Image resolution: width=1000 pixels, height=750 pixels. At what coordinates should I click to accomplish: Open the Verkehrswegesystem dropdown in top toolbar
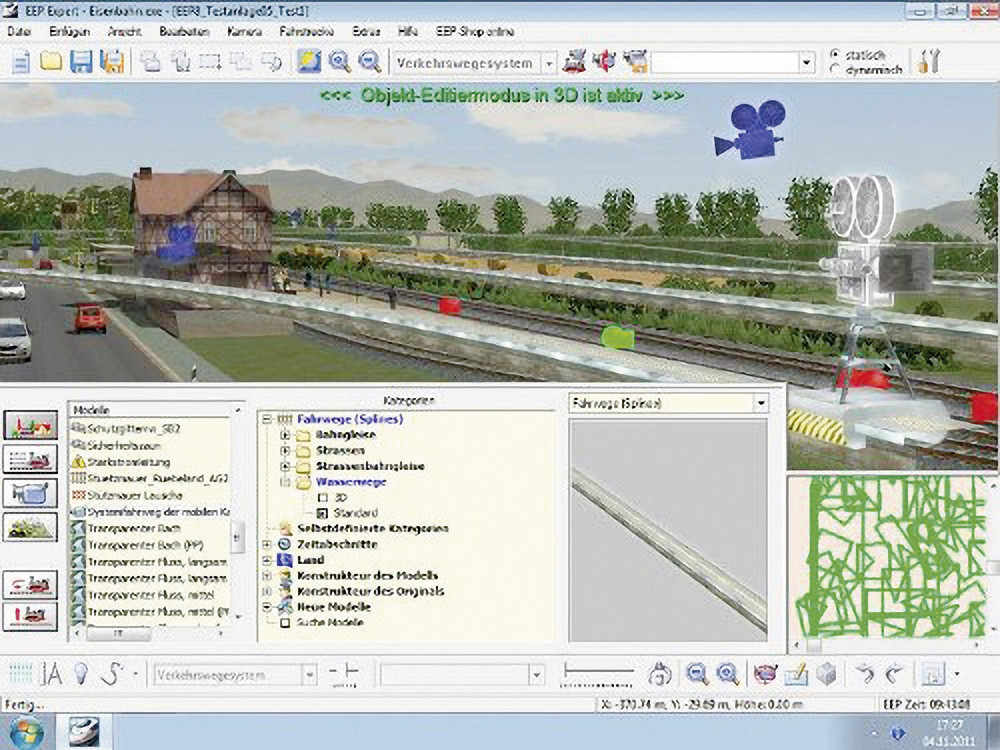(x=549, y=63)
